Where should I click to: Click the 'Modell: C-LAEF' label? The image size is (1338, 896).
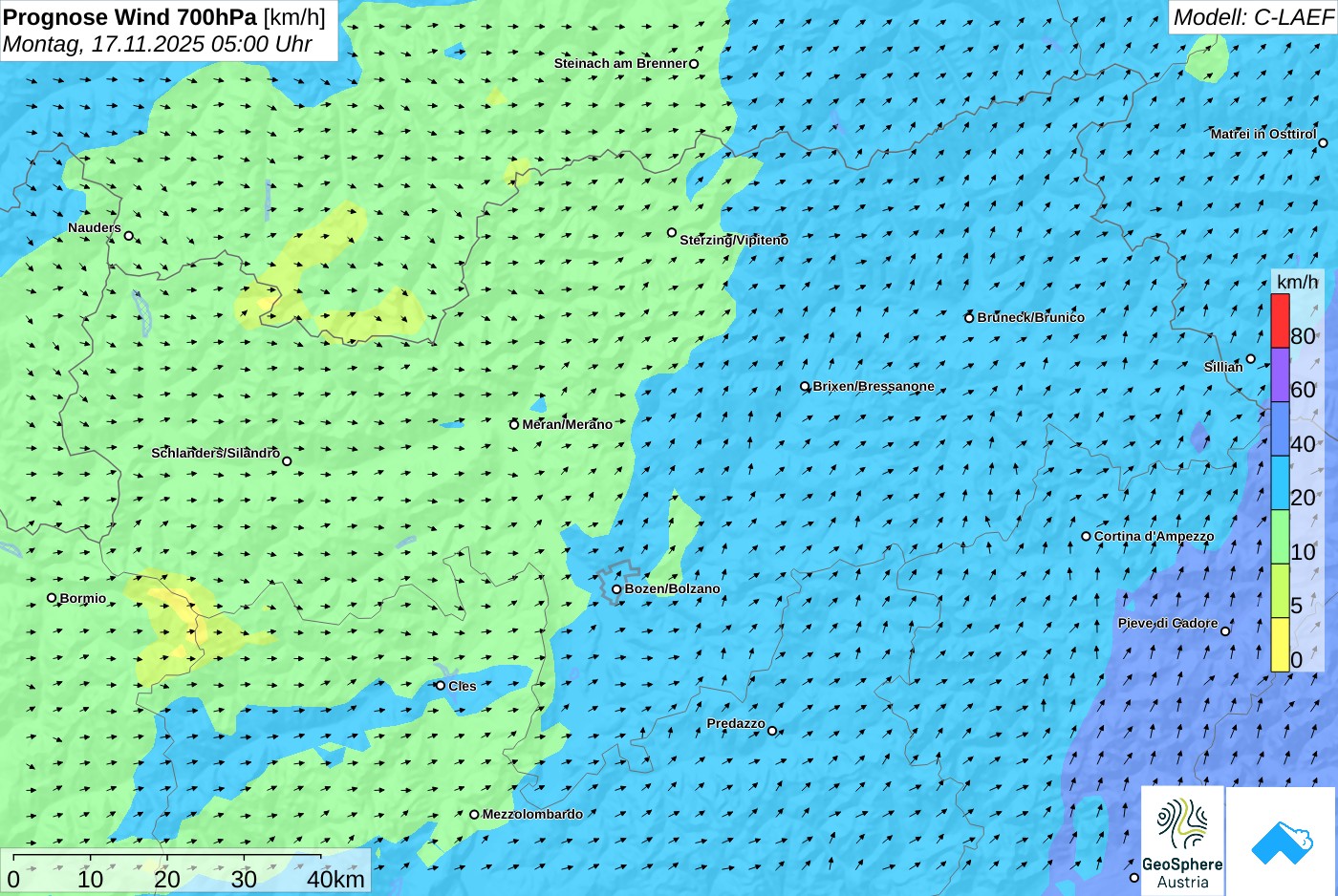pyautogui.click(x=1252, y=17)
